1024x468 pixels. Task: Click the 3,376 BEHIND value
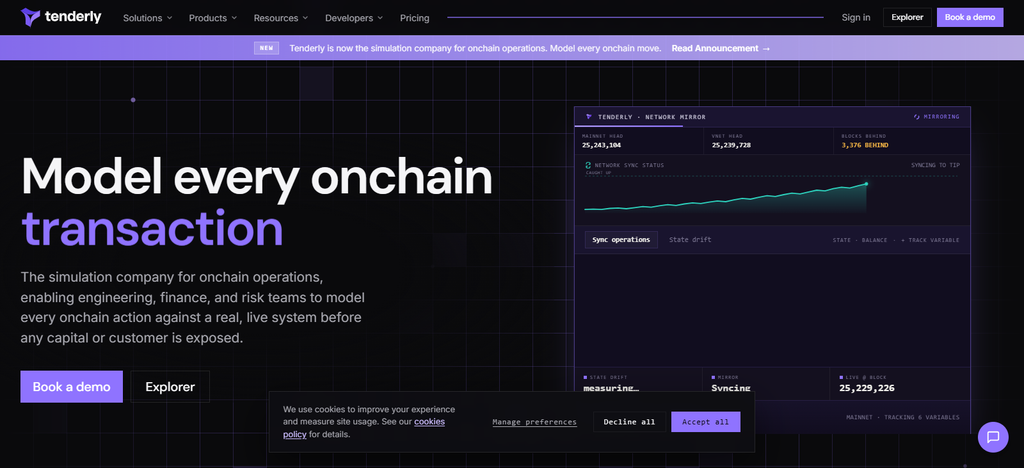865,145
